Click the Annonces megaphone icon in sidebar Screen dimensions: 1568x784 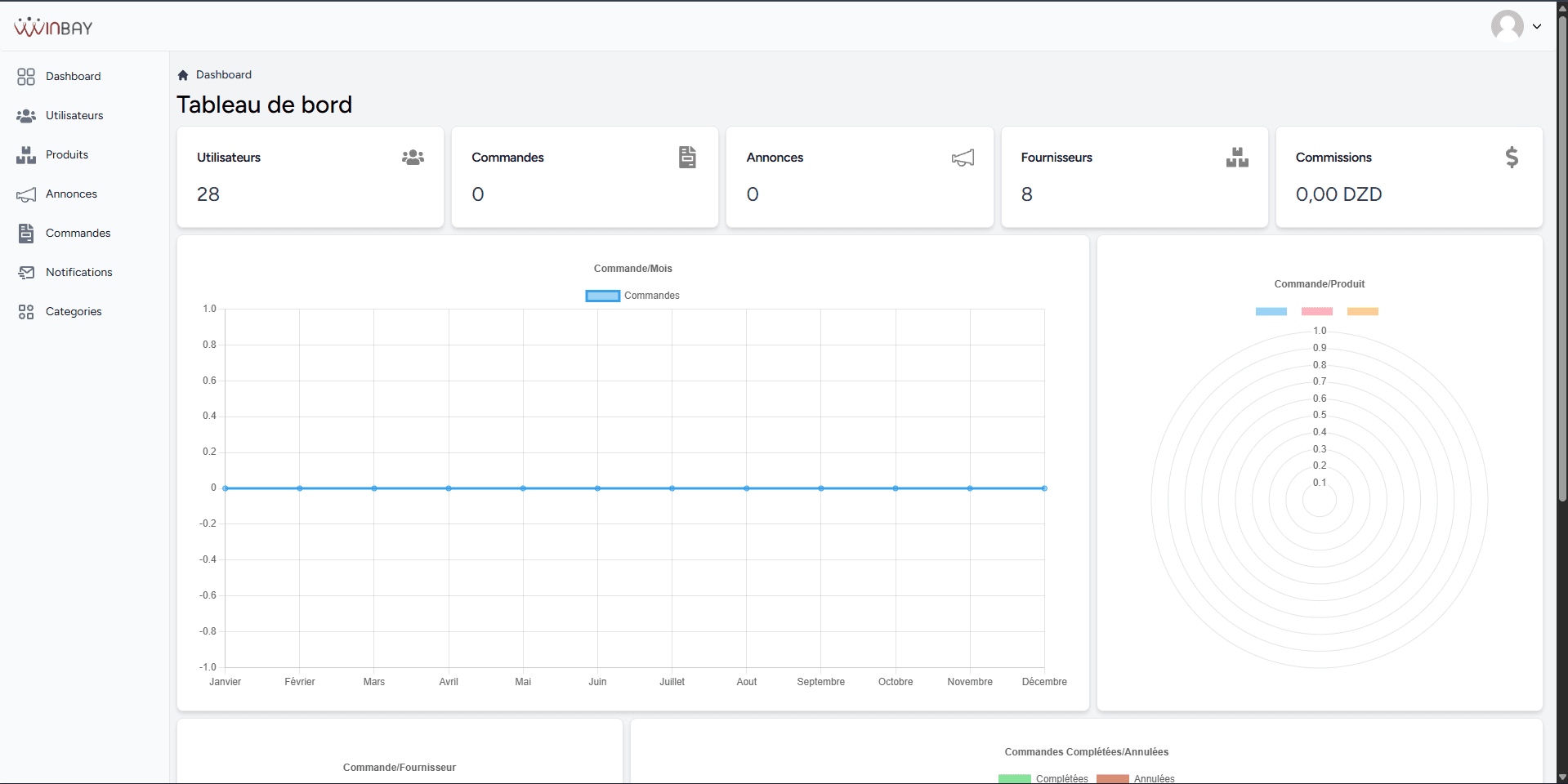pyautogui.click(x=26, y=194)
